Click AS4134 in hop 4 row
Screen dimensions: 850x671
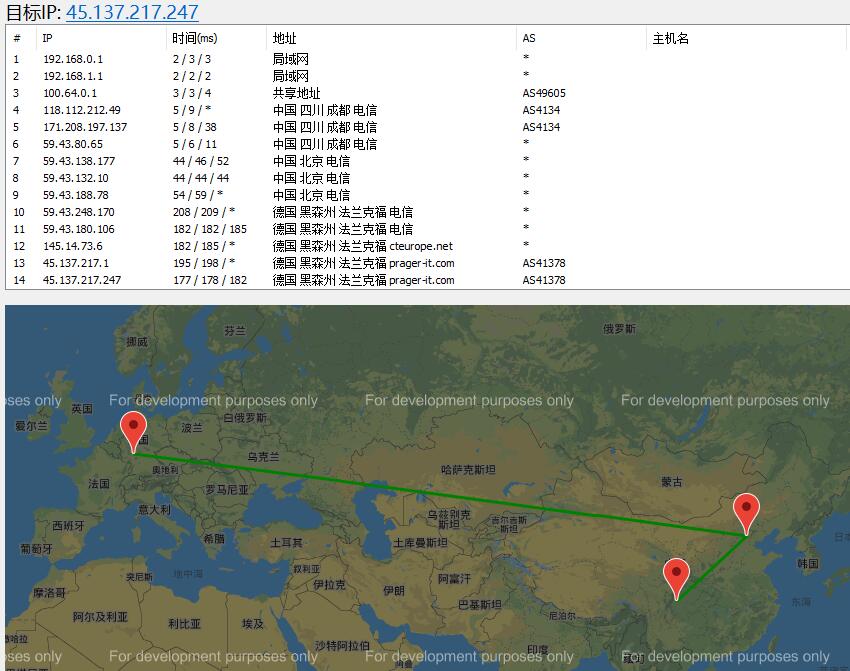tap(541, 110)
